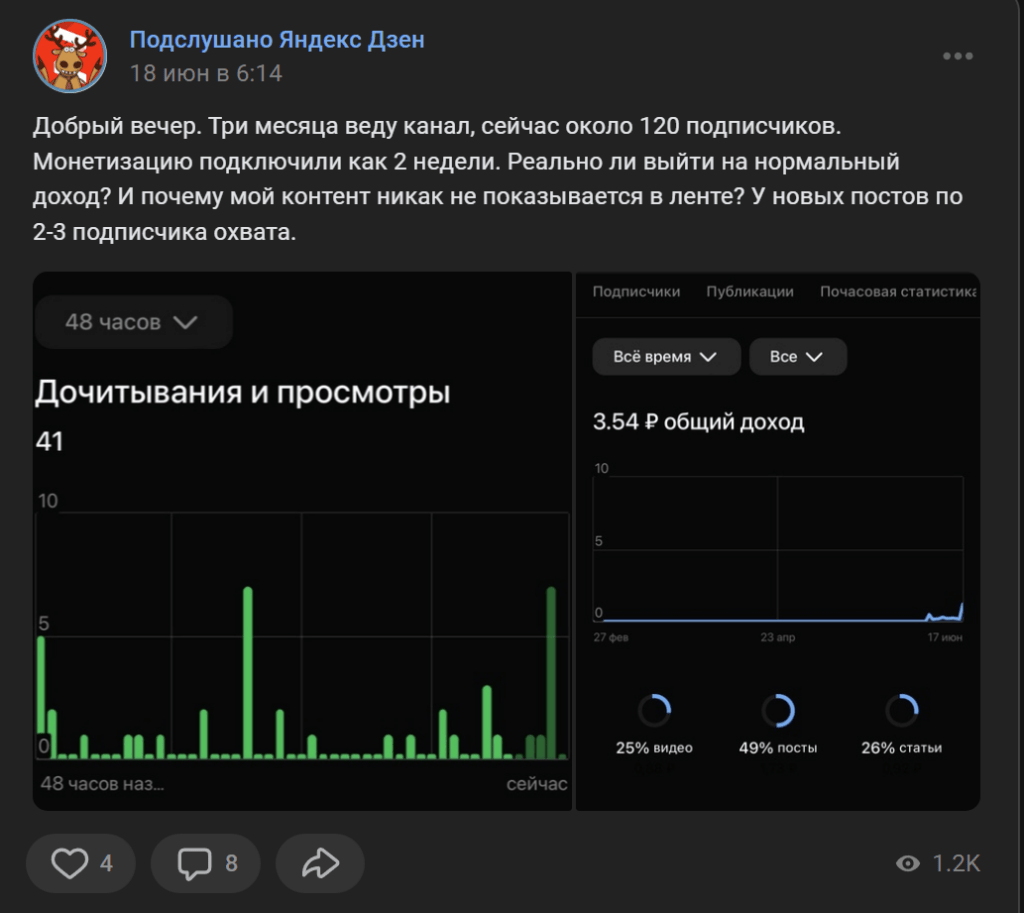Click the views eye icon
The height and width of the screenshot is (913, 1024).
click(908, 863)
